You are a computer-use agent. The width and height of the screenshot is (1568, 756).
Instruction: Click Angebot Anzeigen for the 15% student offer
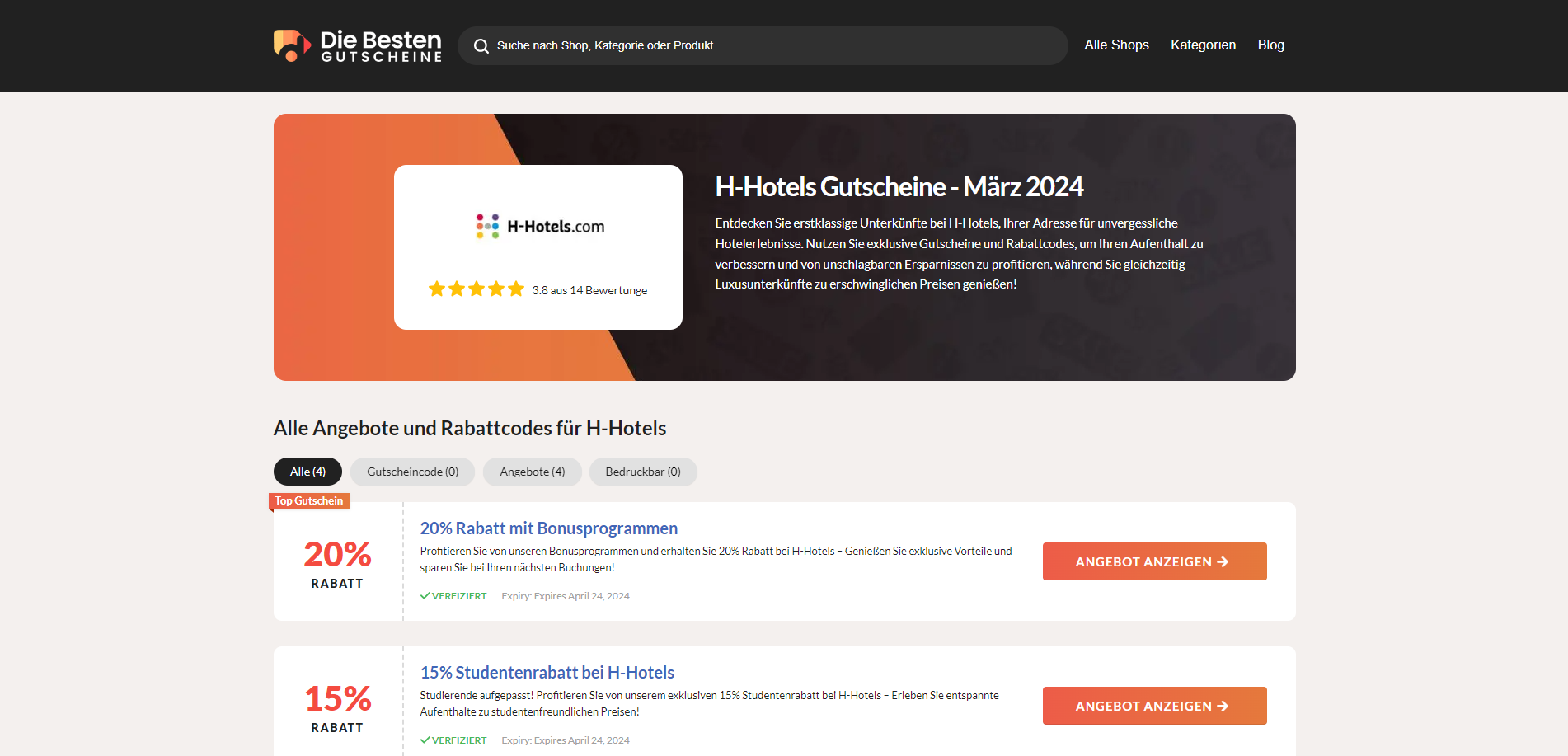[1154, 706]
